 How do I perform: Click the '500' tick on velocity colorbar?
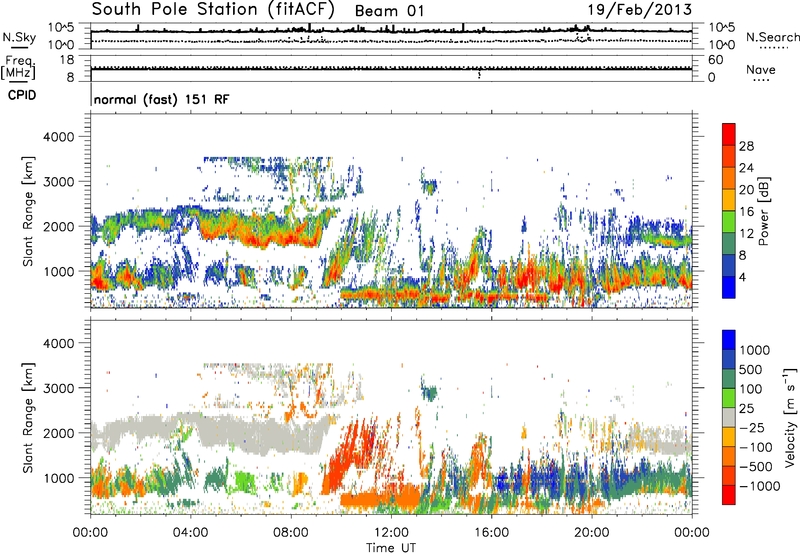(751, 370)
